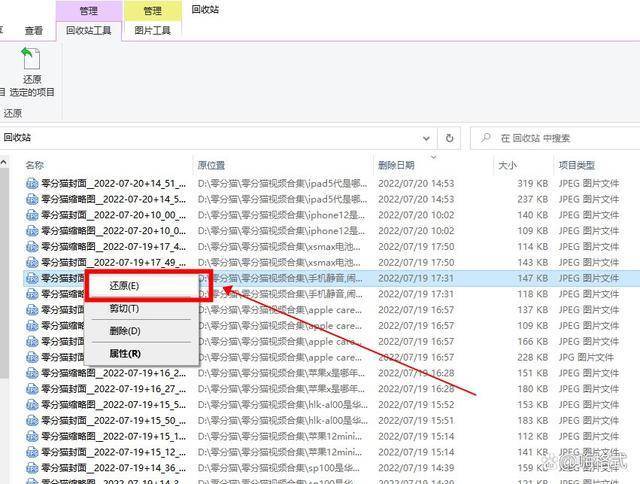The image size is (640, 484).
Task: Sort by the 原位置 column header
Action: 211,165
